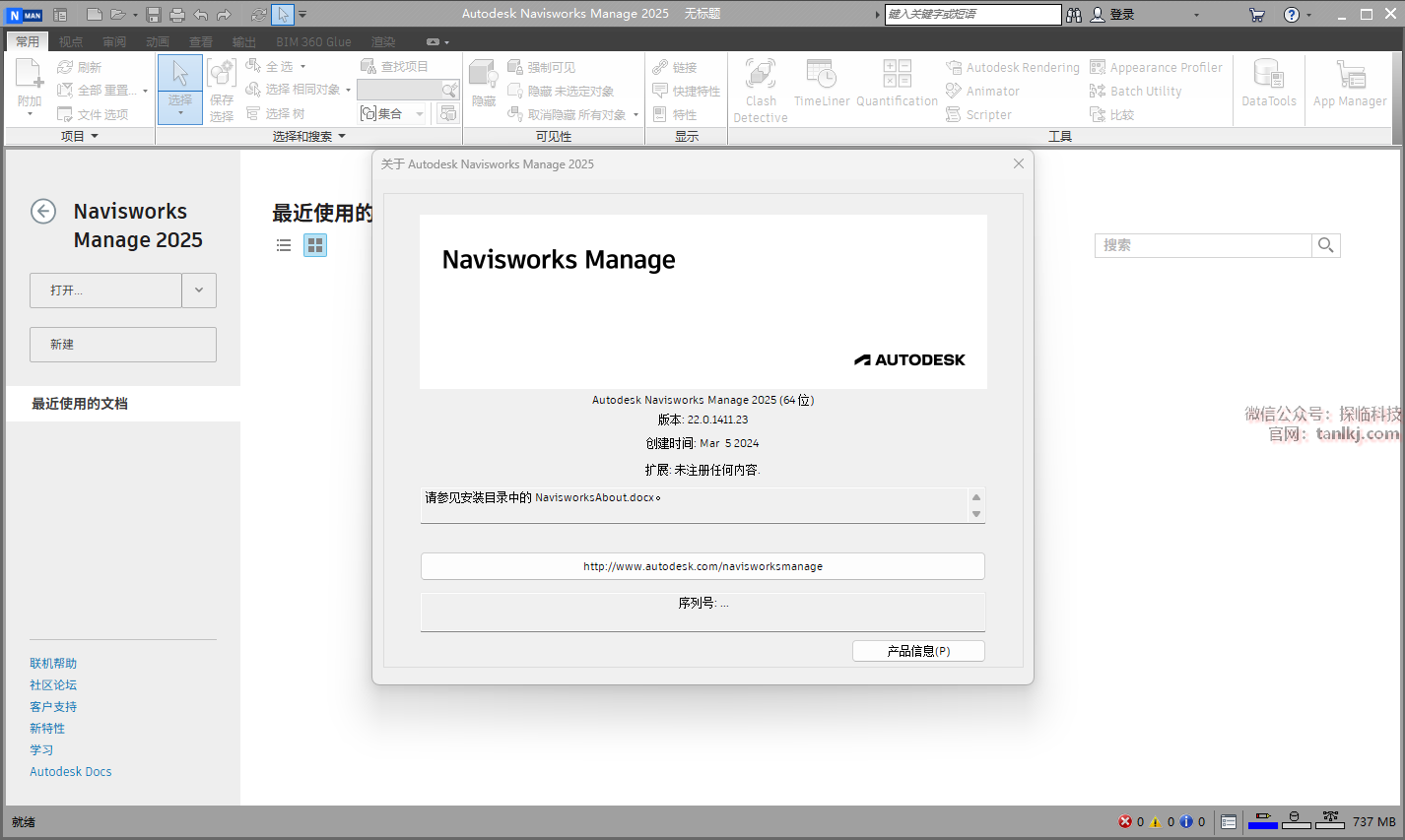This screenshot has width=1405, height=840.
Task: Open the 集合 sets dropdown
Action: [x=420, y=114]
